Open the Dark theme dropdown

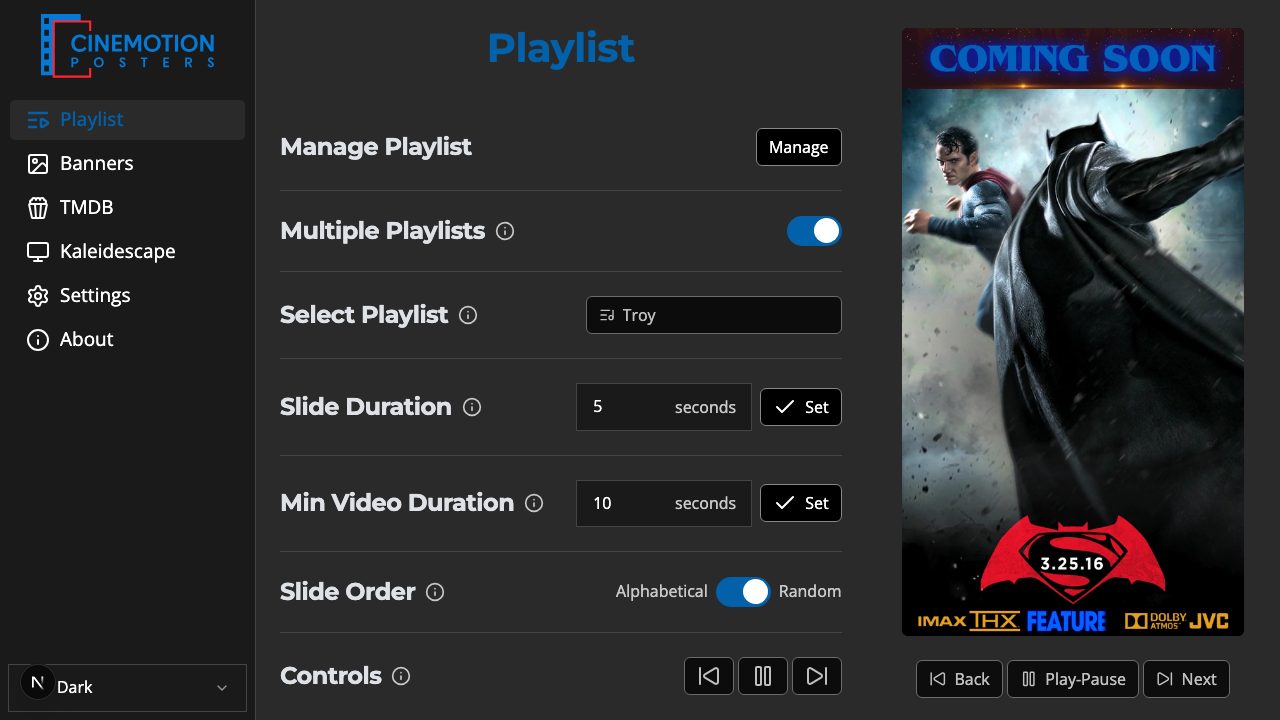coord(127,688)
